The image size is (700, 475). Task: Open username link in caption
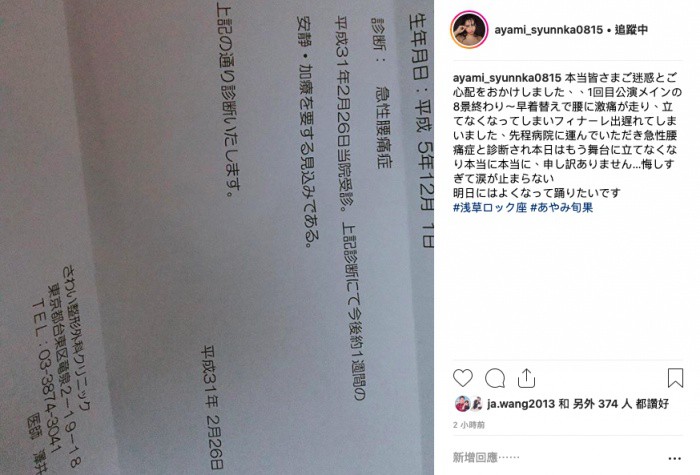point(507,78)
